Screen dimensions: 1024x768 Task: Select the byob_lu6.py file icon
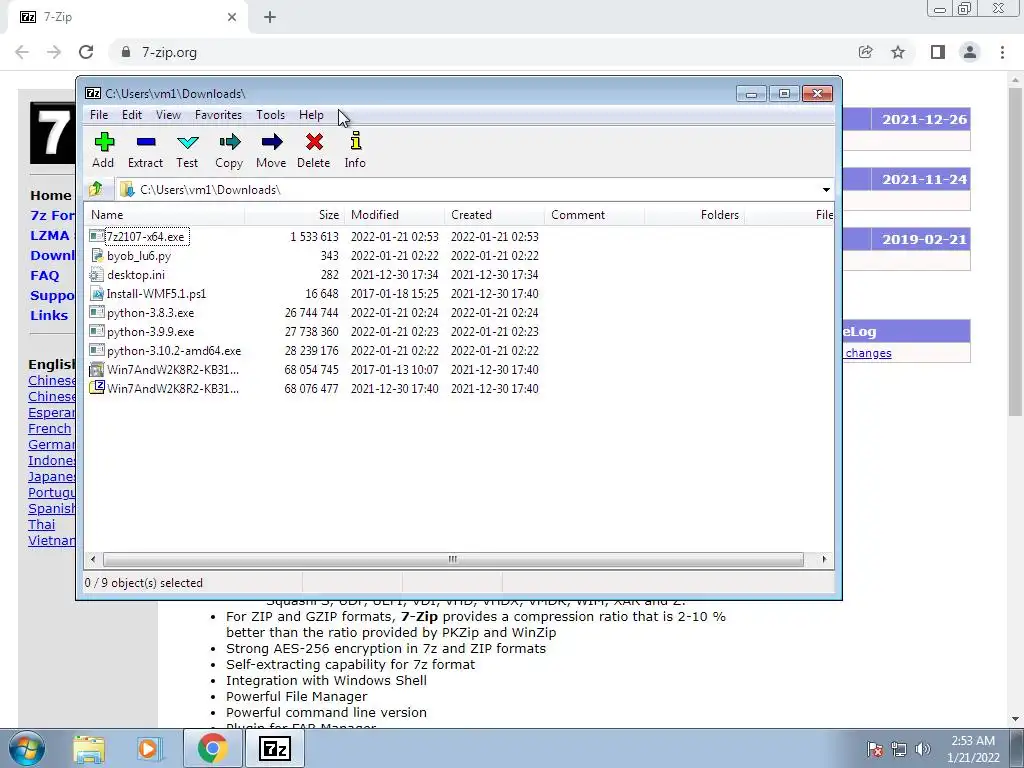pyautogui.click(x=97, y=255)
